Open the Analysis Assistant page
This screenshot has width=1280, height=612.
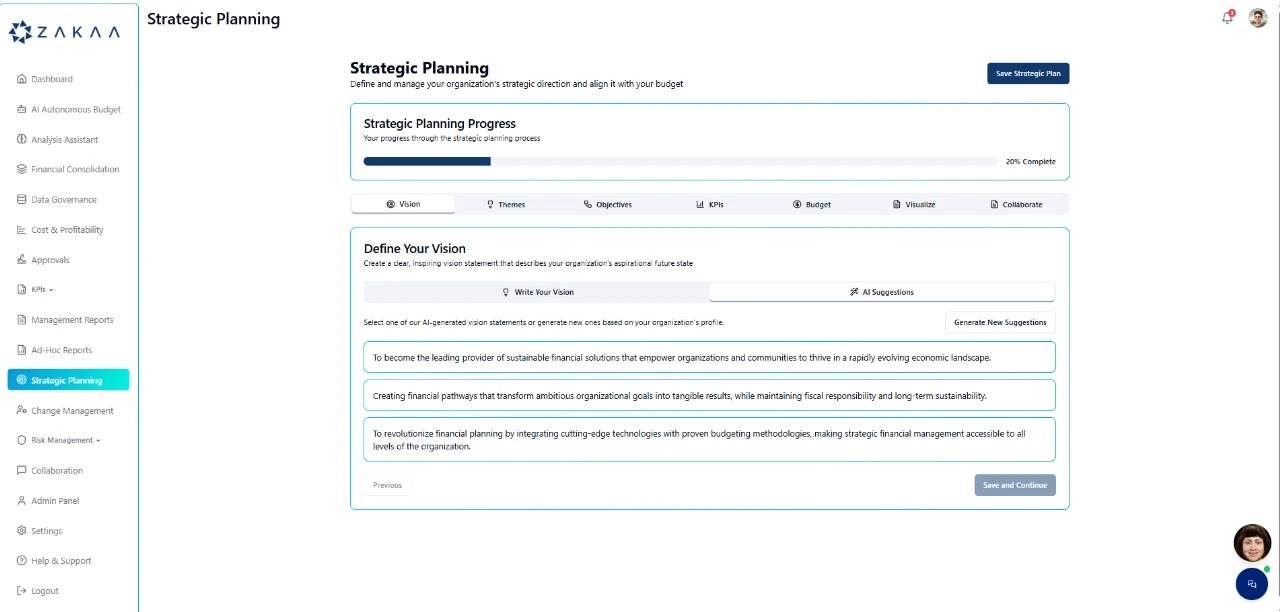click(64, 140)
